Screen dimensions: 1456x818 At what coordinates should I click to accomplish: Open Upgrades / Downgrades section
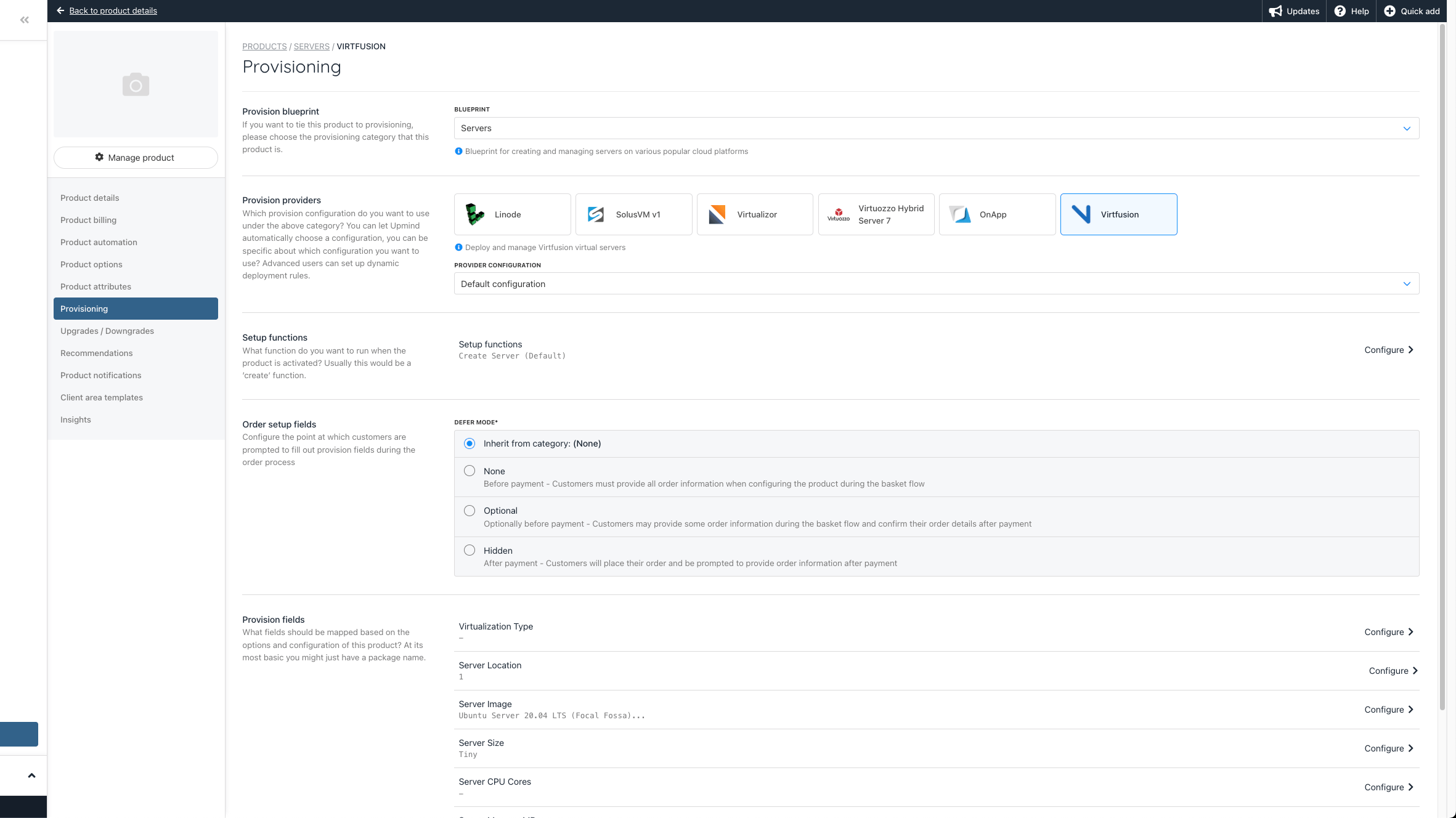pos(136,331)
